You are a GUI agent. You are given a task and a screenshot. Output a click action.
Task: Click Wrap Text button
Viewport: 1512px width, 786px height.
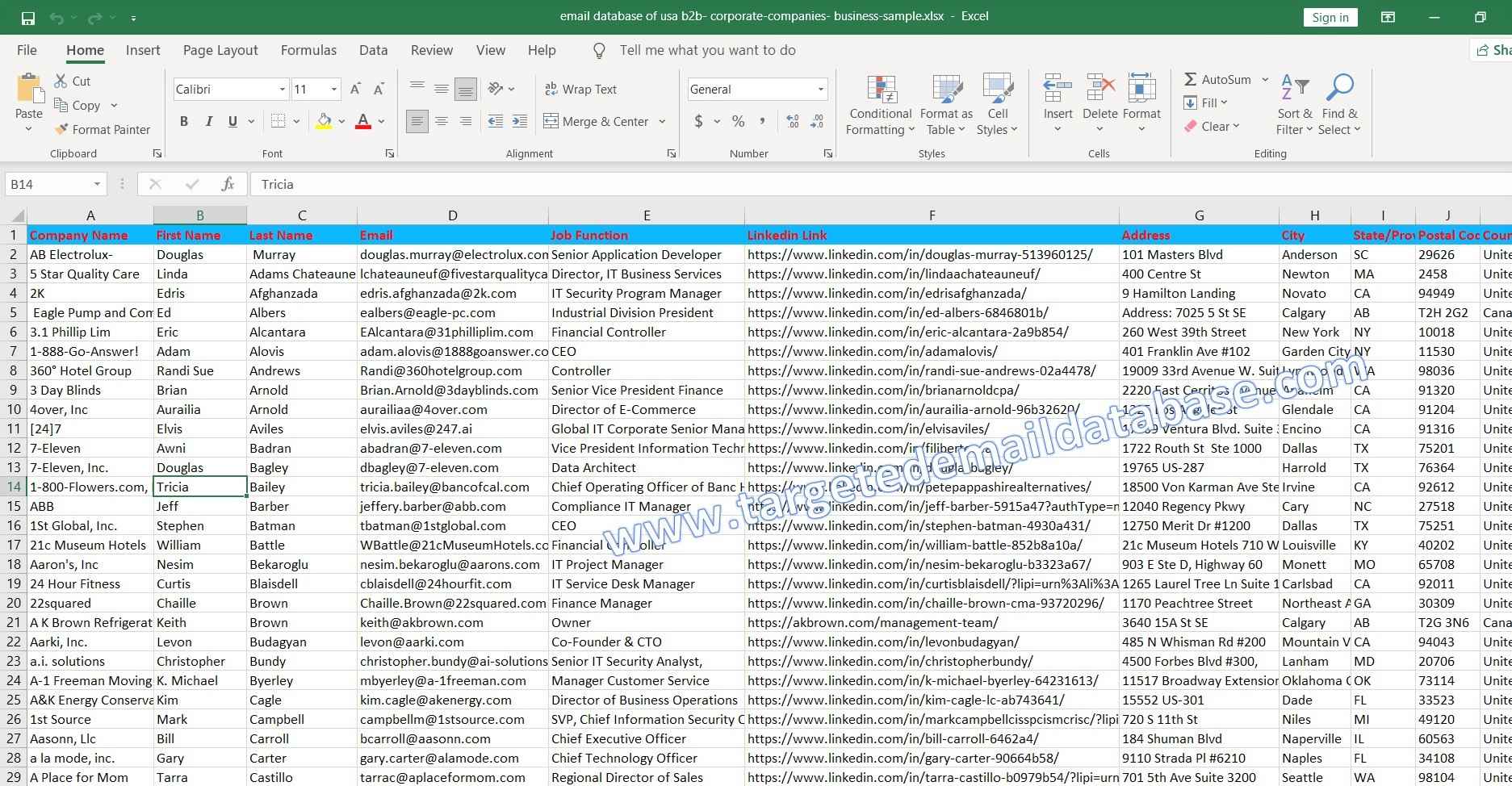(x=581, y=89)
